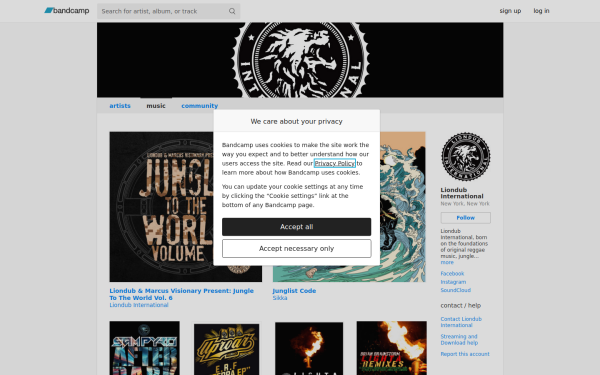Open Streaming and Download help link
This screenshot has width=600, height=375.
coord(459,340)
